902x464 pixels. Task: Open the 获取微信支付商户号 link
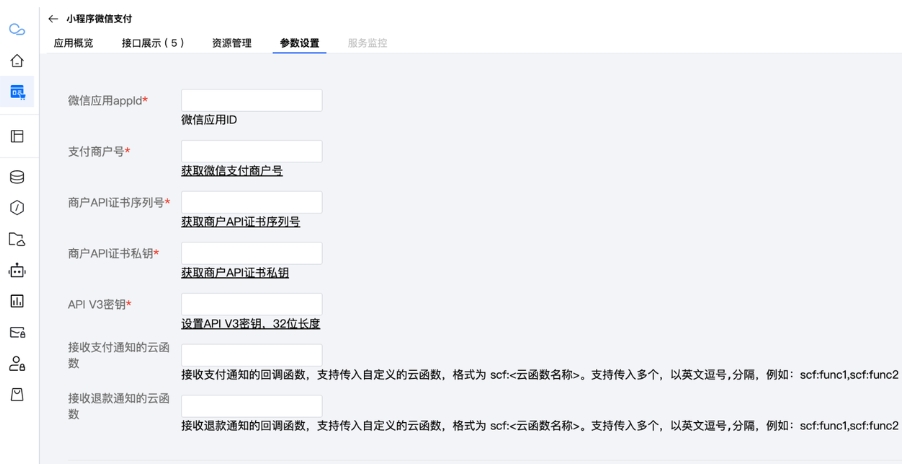coord(232,171)
